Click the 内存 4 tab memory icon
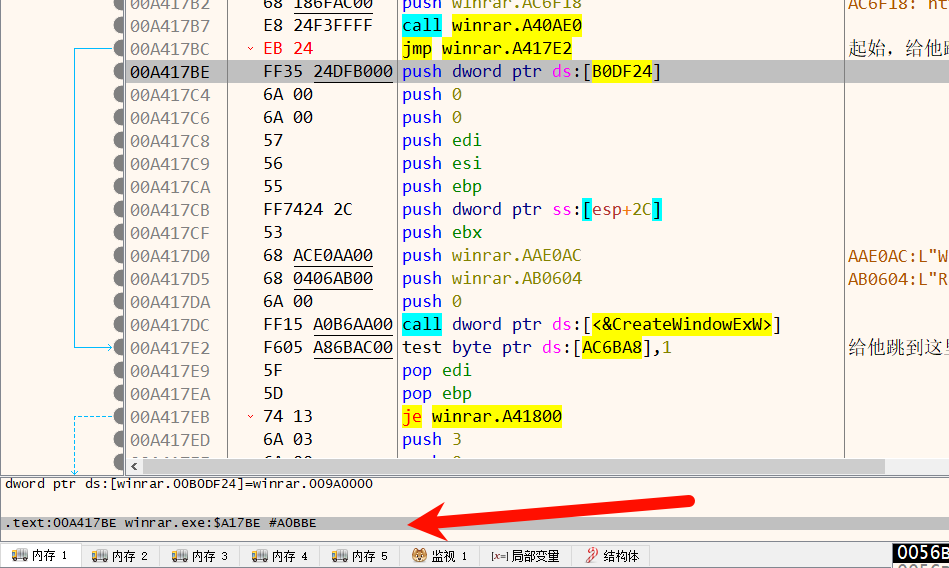Viewport: 949px width, 568px height. pos(260,556)
